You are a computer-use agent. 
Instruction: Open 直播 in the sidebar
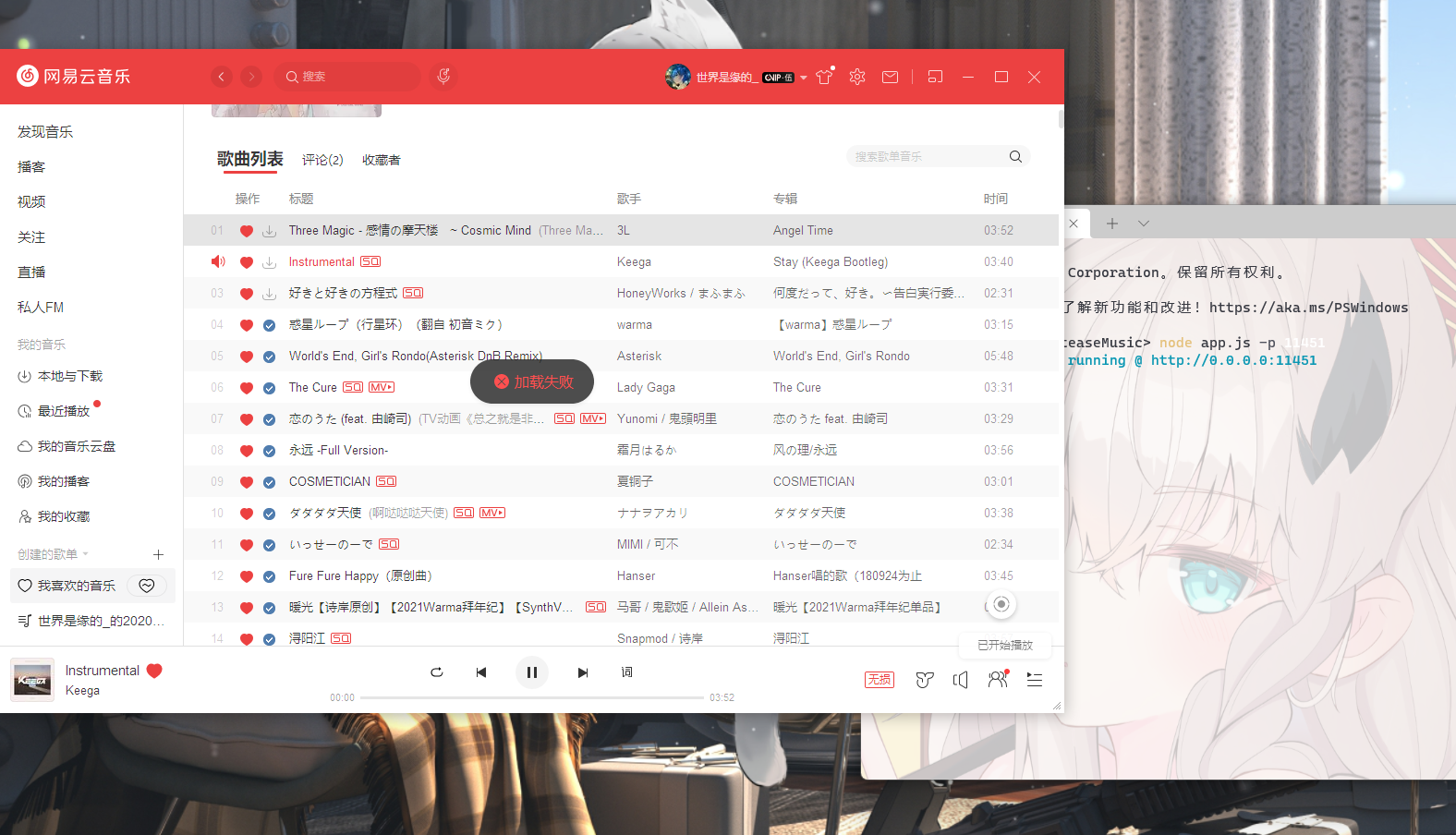click(x=31, y=272)
